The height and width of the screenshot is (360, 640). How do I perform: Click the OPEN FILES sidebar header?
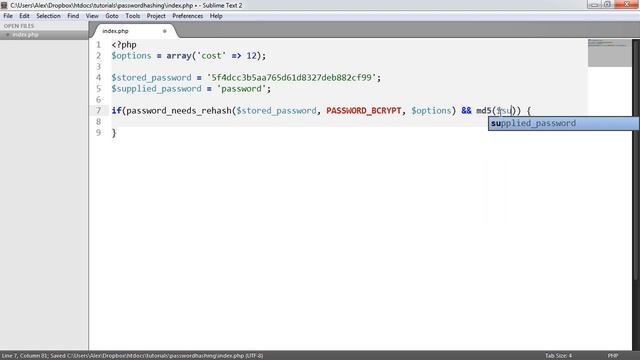pyautogui.click(x=19, y=26)
